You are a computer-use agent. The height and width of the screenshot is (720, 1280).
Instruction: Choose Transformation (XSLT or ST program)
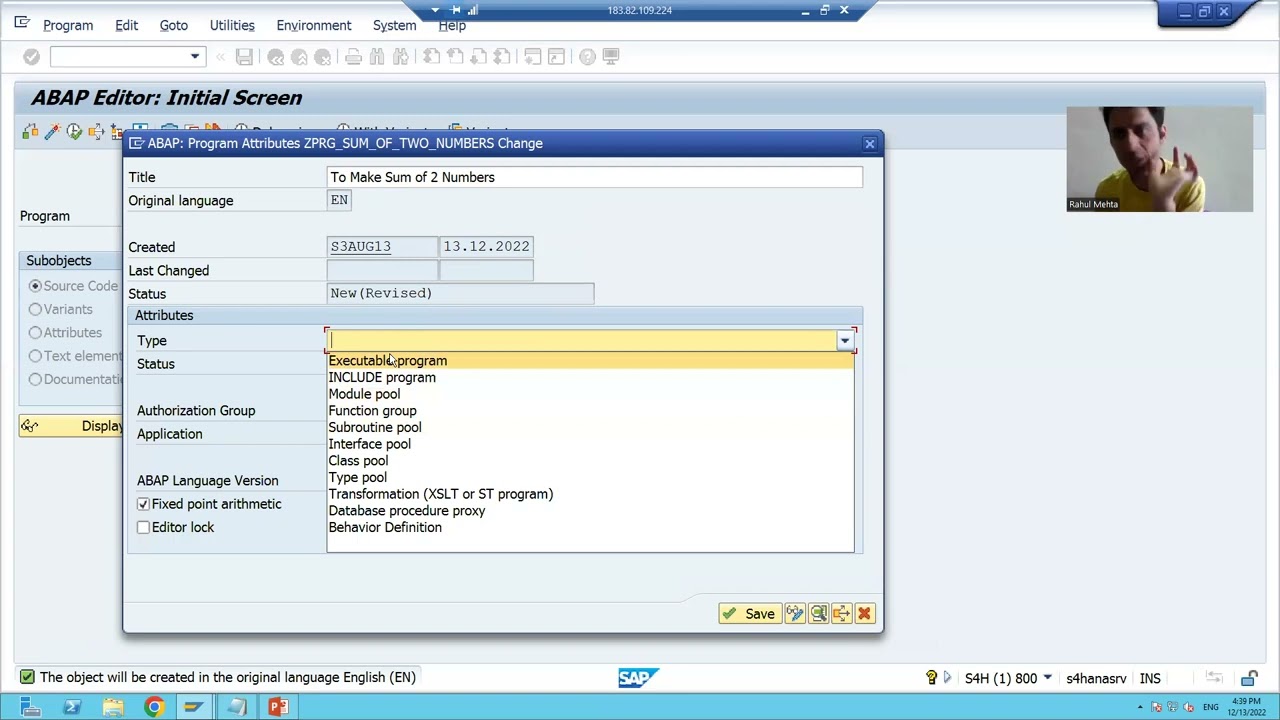(x=590, y=494)
